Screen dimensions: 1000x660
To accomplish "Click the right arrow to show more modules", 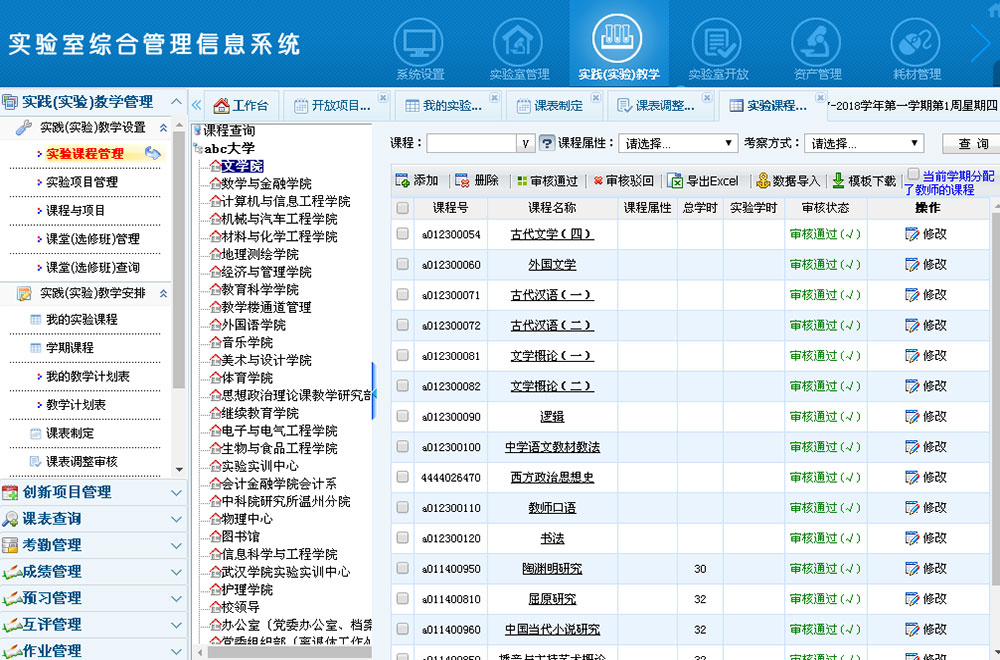I will pos(981,43).
